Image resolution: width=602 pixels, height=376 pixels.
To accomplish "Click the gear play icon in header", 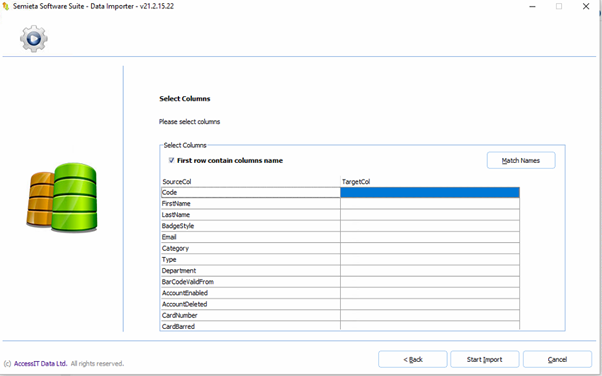I will click(x=34, y=38).
